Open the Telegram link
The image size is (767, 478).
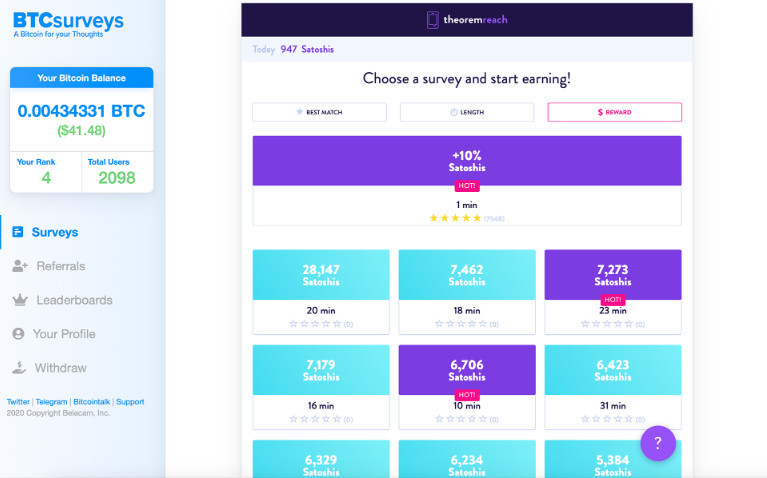click(51, 402)
